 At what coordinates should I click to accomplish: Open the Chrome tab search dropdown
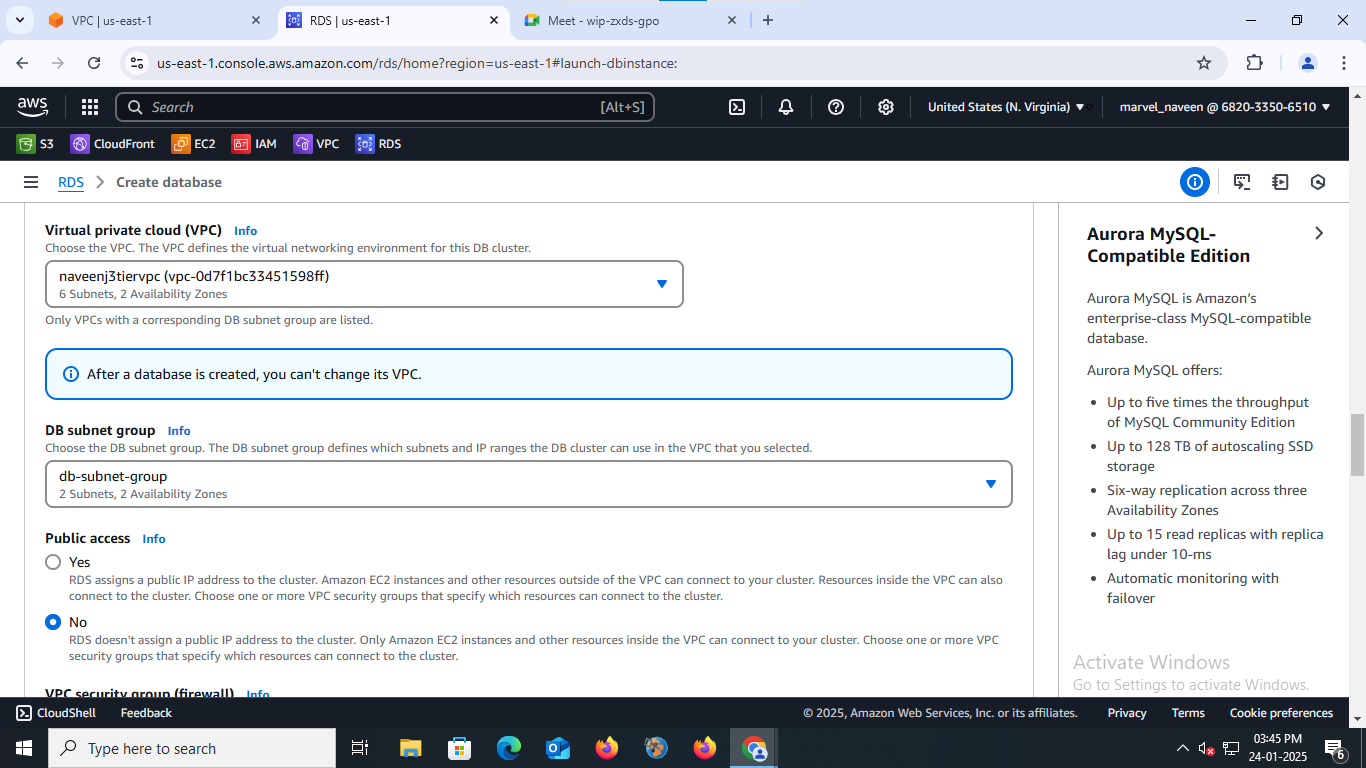(19, 20)
